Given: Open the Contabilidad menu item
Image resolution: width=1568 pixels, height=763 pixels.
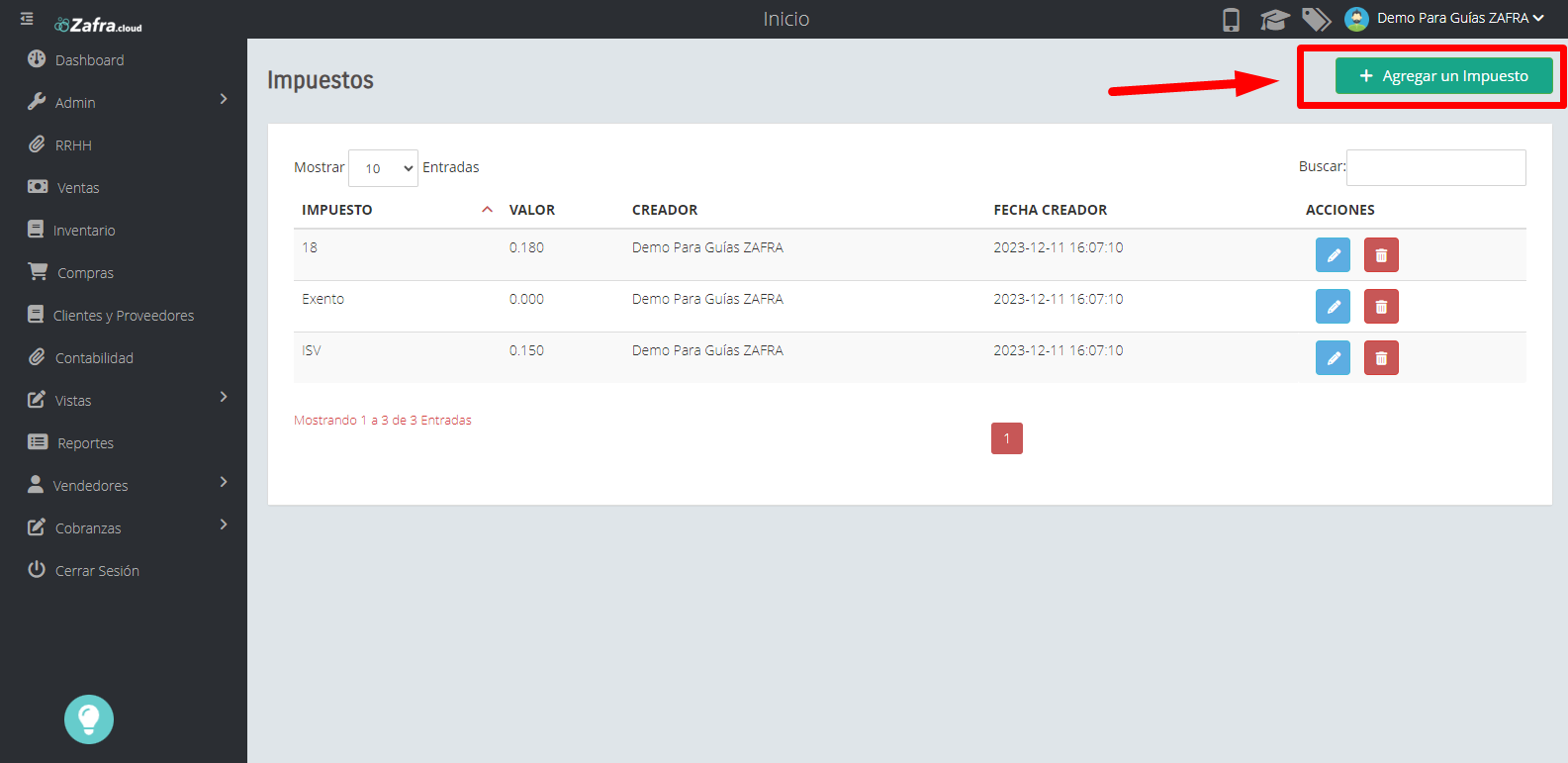Looking at the screenshot, I should pyautogui.click(x=94, y=358).
